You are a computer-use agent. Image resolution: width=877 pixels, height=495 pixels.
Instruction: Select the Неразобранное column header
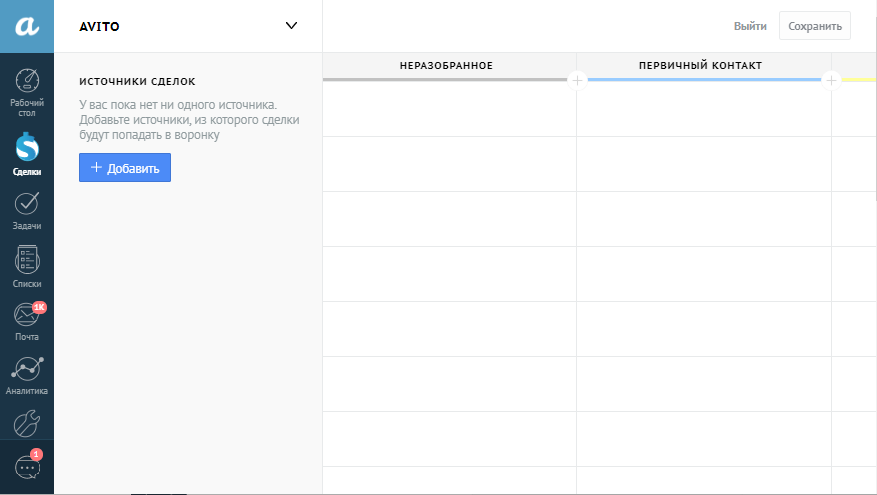tap(446, 65)
